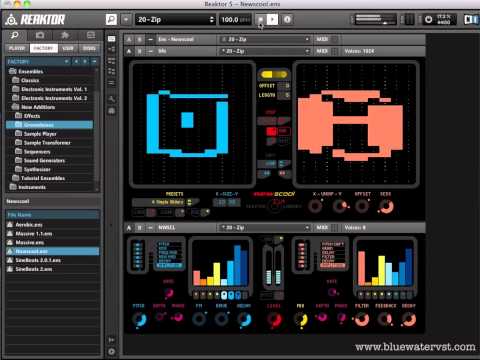The image size is (480, 360).
Task: Flip the yellow switch above OFFSET
Action: click(x=273, y=75)
